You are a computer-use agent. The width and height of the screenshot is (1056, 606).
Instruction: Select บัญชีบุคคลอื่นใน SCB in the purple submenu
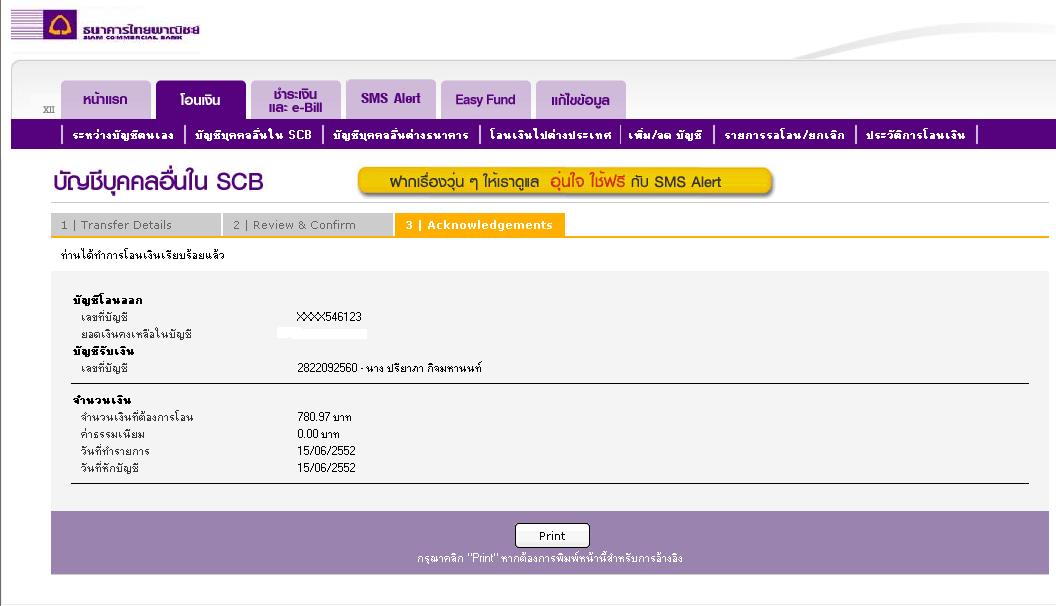(253, 135)
